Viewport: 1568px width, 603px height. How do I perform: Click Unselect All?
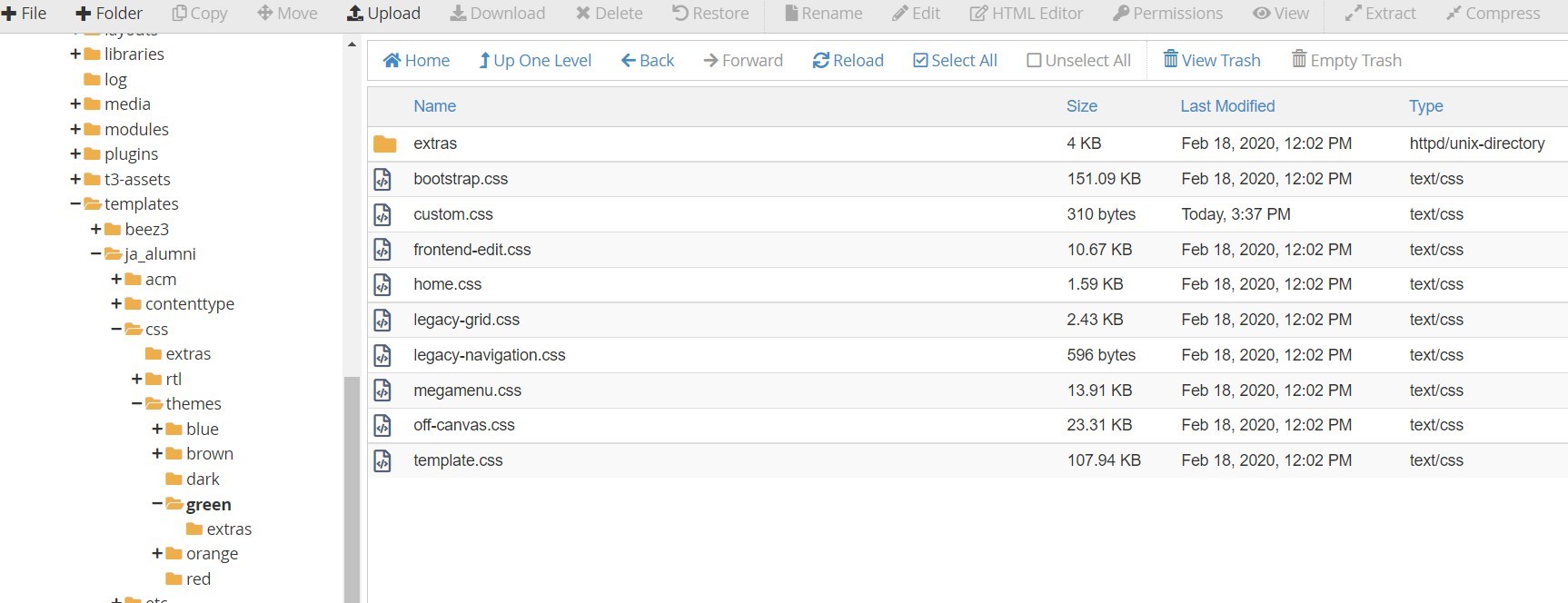pos(1078,61)
